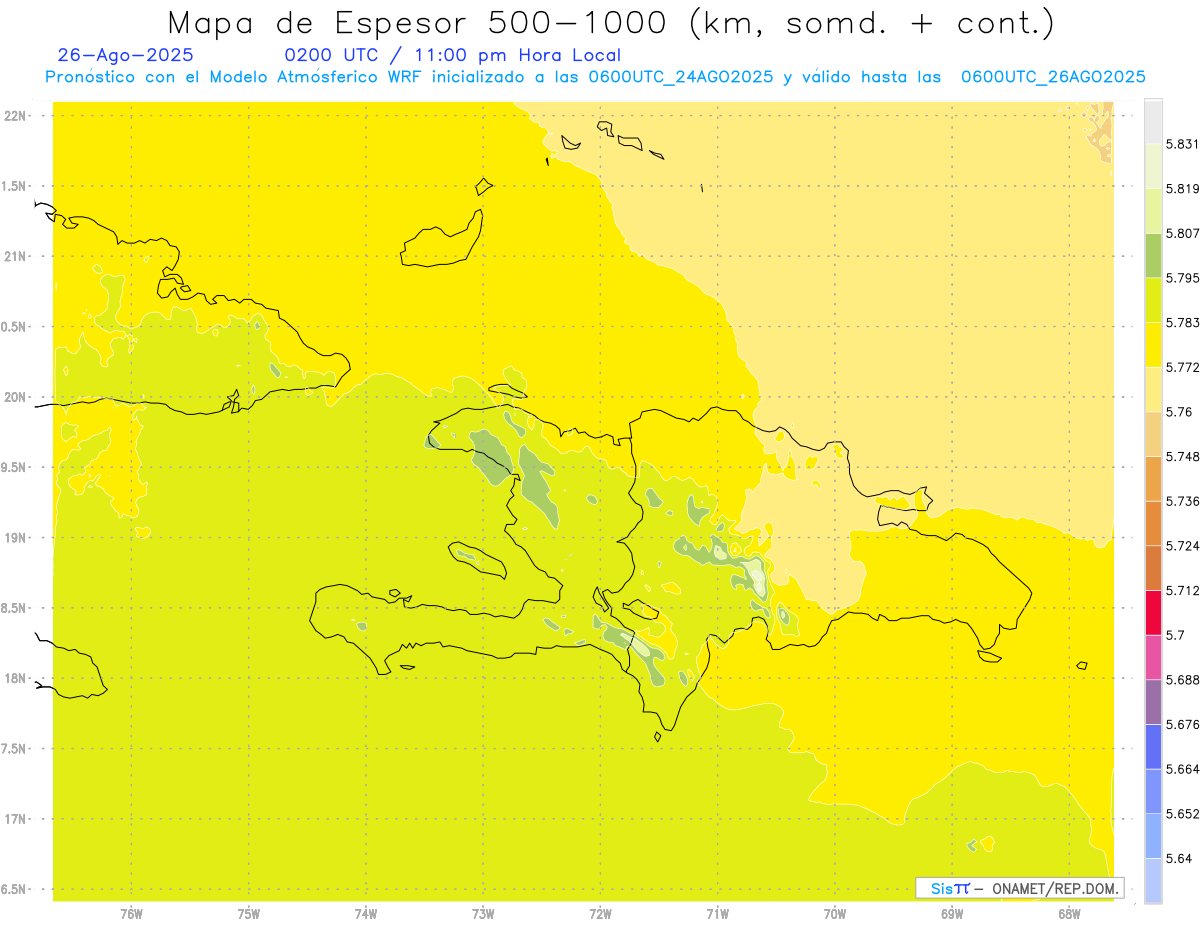Click the legend value 5.783
This screenshot has height=927, width=1200.
[x=1182, y=323]
